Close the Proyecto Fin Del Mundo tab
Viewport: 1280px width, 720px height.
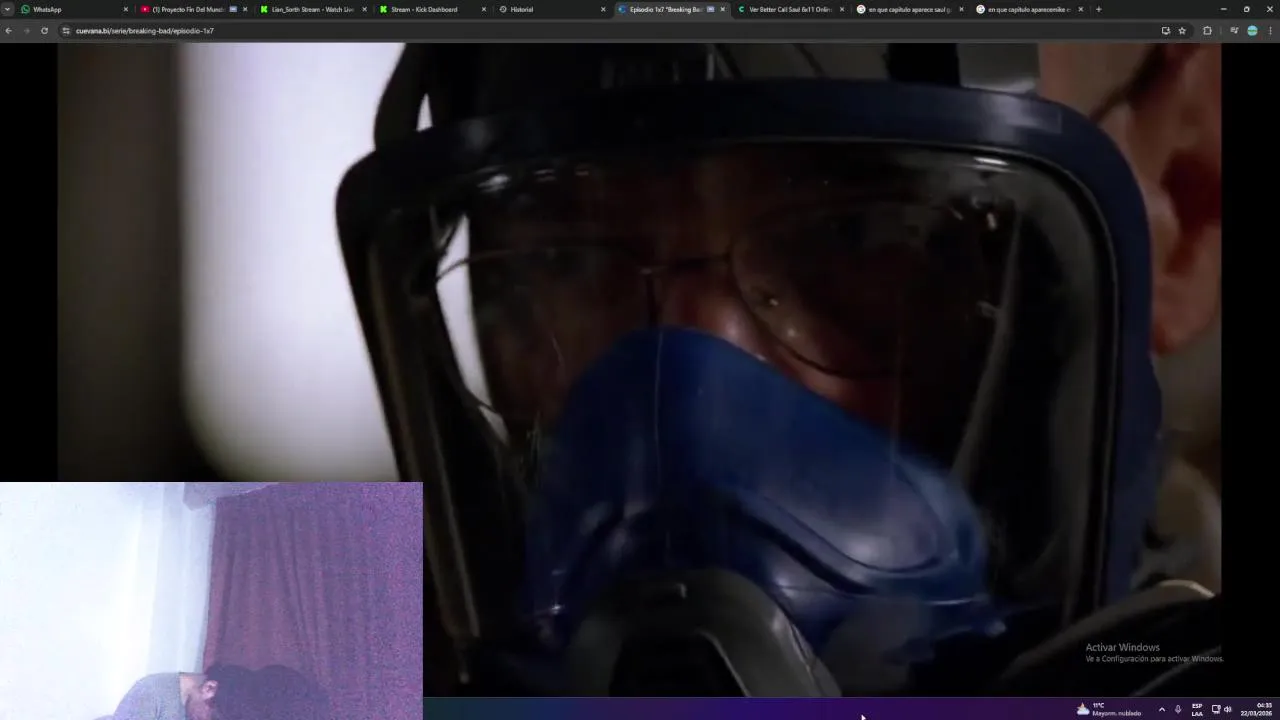click(x=245, y=9)
